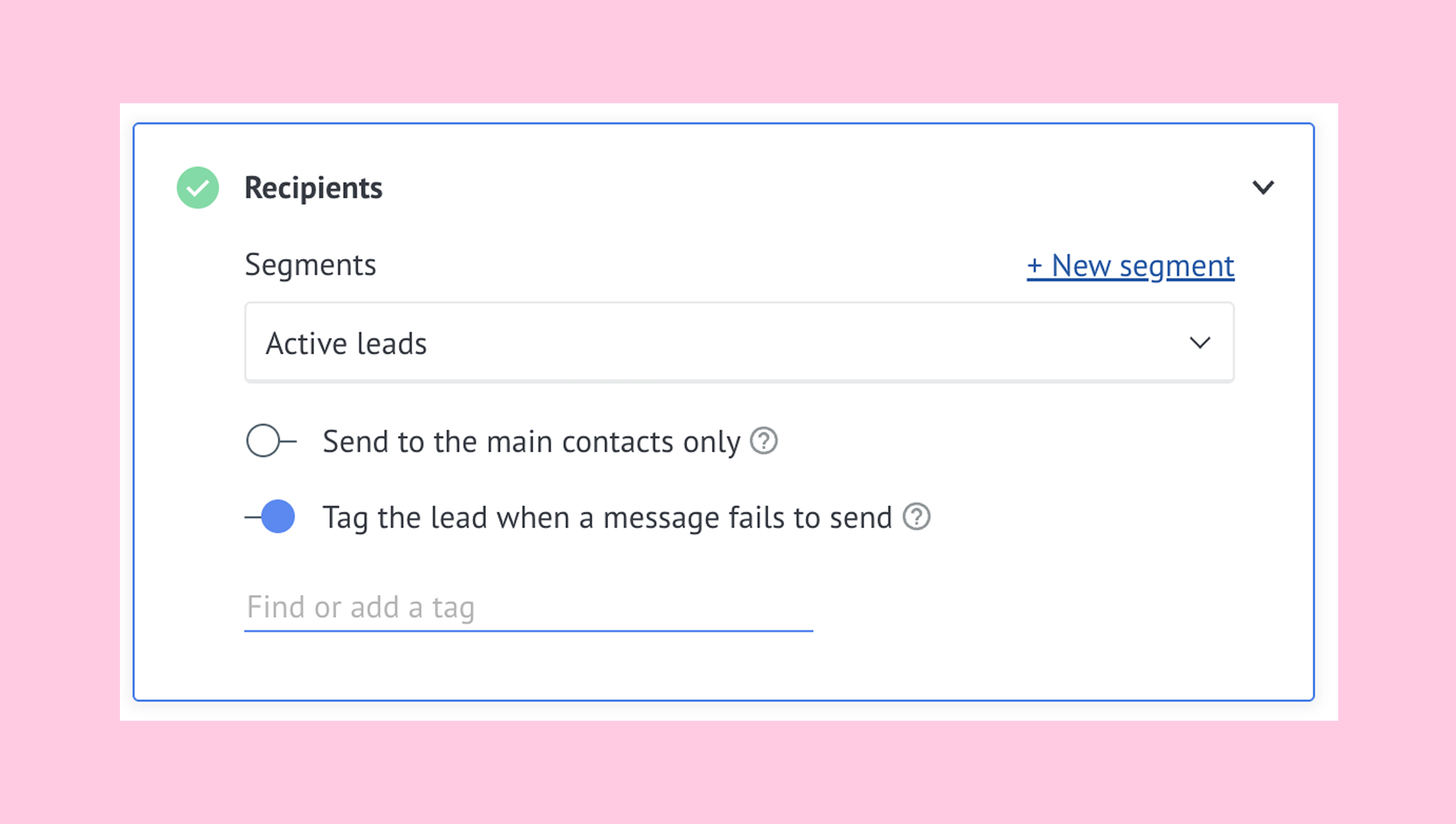Click the Recipients section heading
This screenshot has width=1456, height=824.
coord(313,188)
